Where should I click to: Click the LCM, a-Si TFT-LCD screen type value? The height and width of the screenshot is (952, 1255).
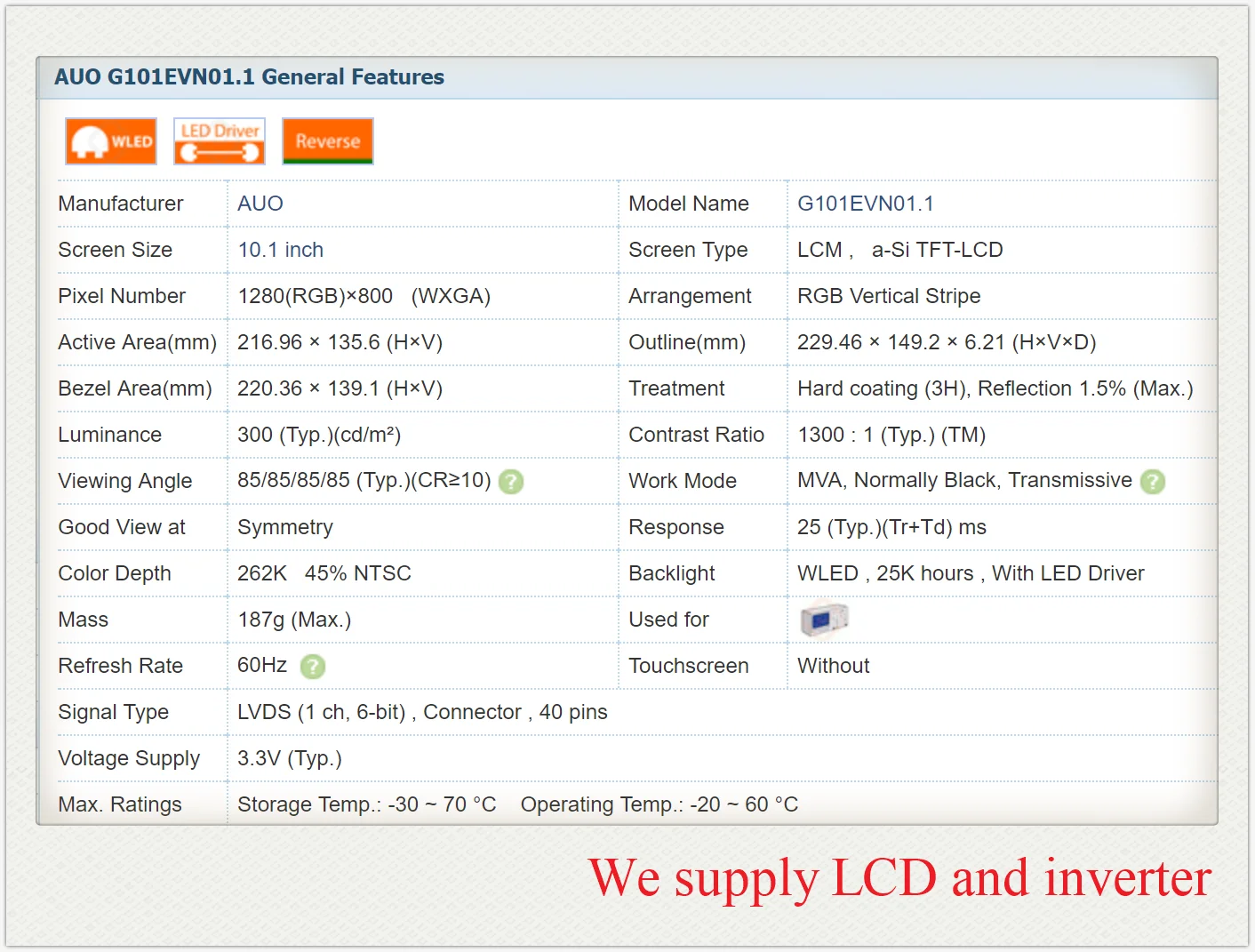click(900, 250)
